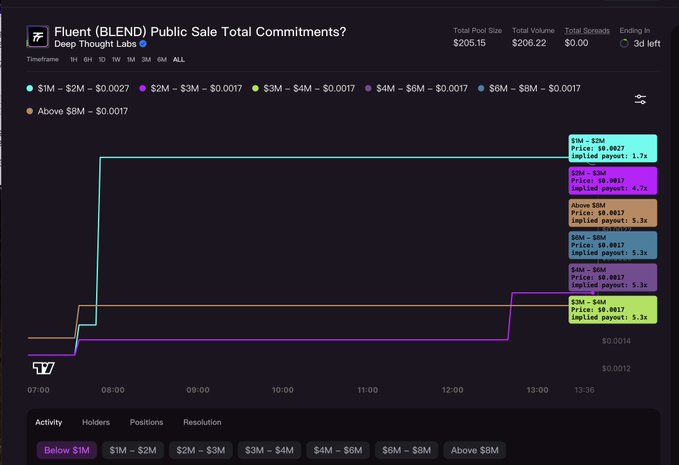Filter activity by $4M – $6M
Screen dimensions: 679x465
pyautogui.click(x=337, y=450)
